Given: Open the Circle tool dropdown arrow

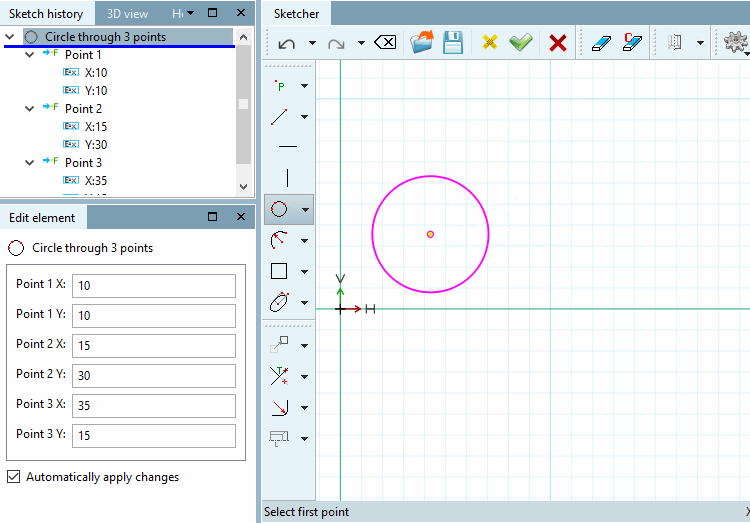Looking at the screenshot, I should (305, 210).
